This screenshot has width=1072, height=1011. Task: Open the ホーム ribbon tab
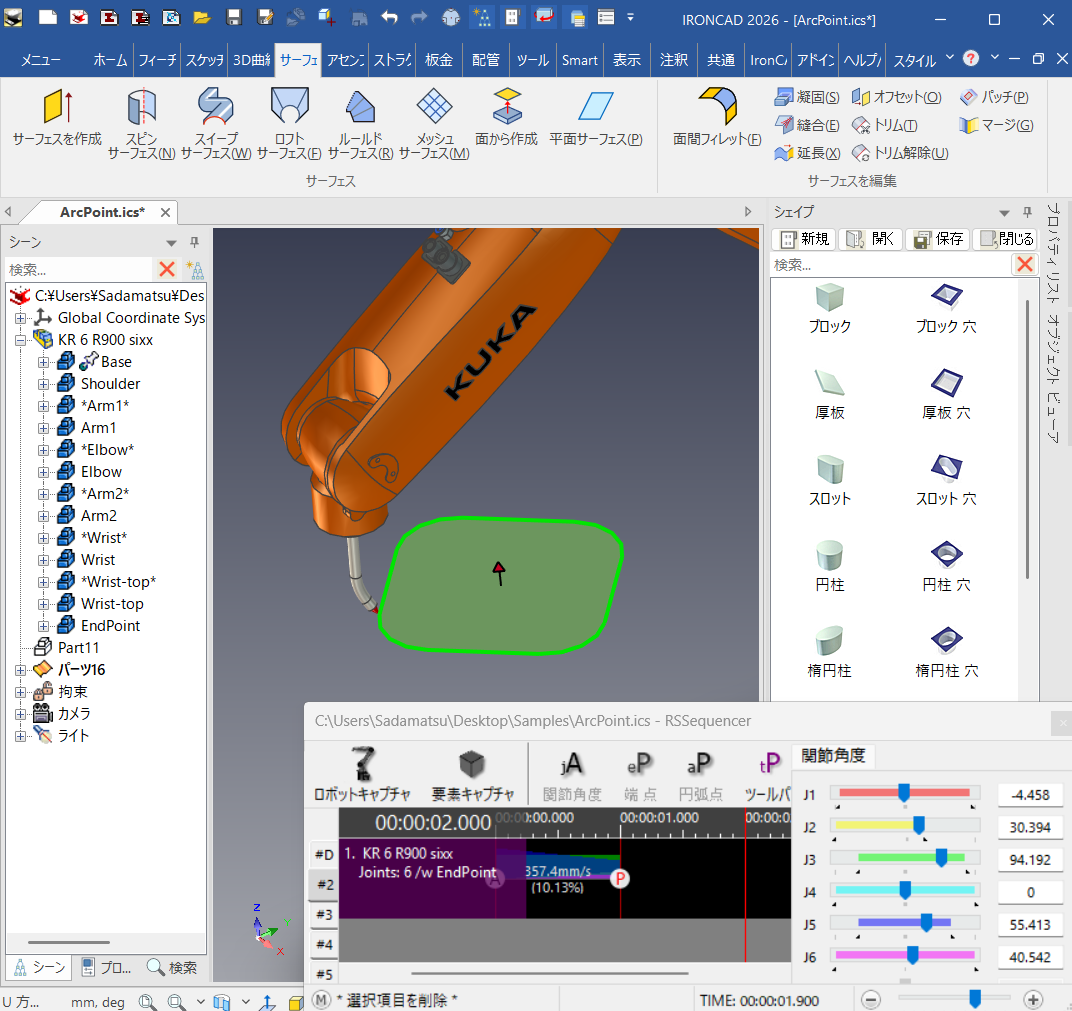pos(110,60)
